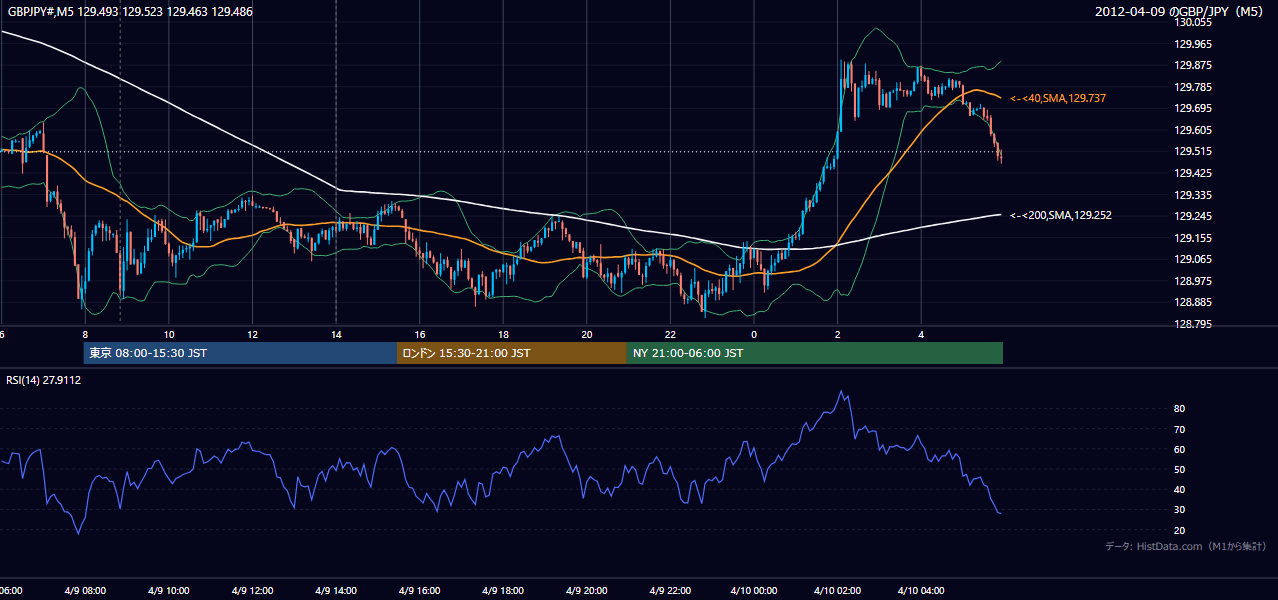The image size is (1278, 600).
Task: Click price axis value 129.965
Action: 1194,44
